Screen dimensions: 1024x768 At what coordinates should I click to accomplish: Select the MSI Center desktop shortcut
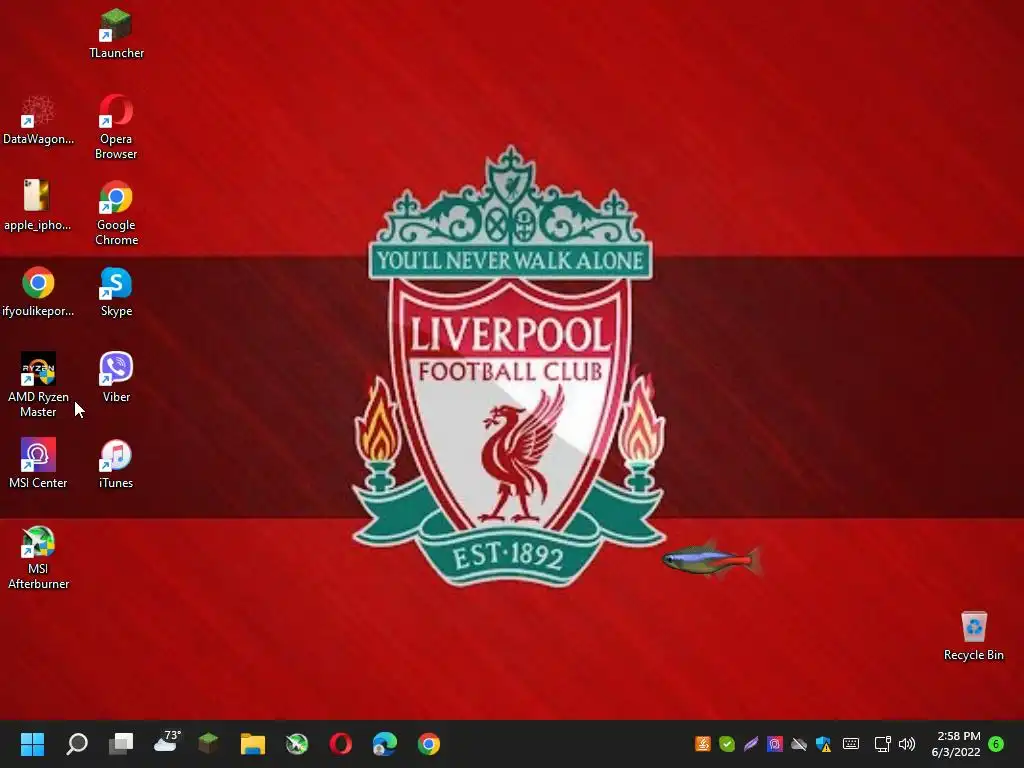click(38, 464)
